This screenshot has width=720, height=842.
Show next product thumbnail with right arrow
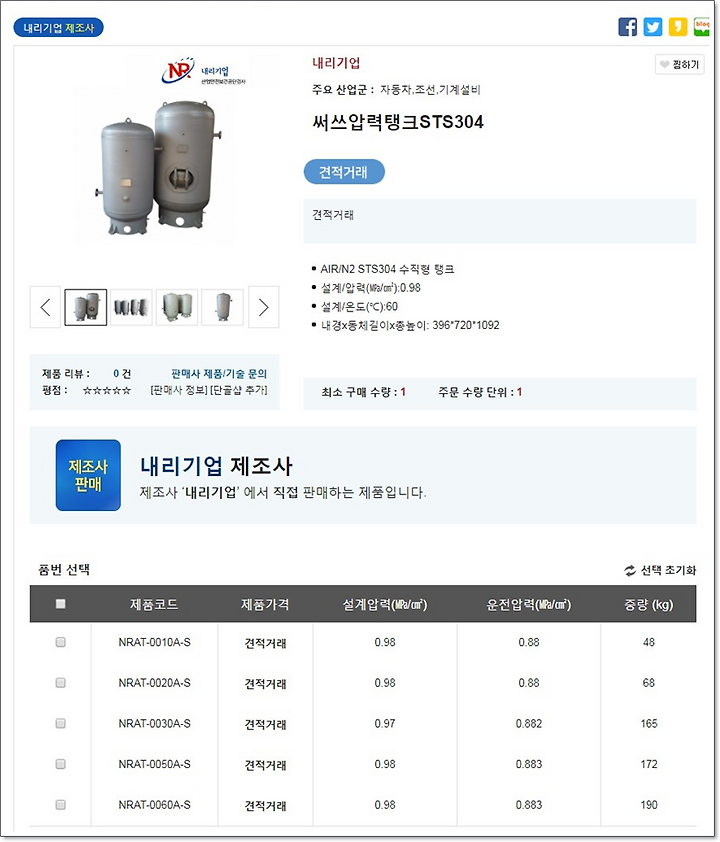click(x=264, y=307)
